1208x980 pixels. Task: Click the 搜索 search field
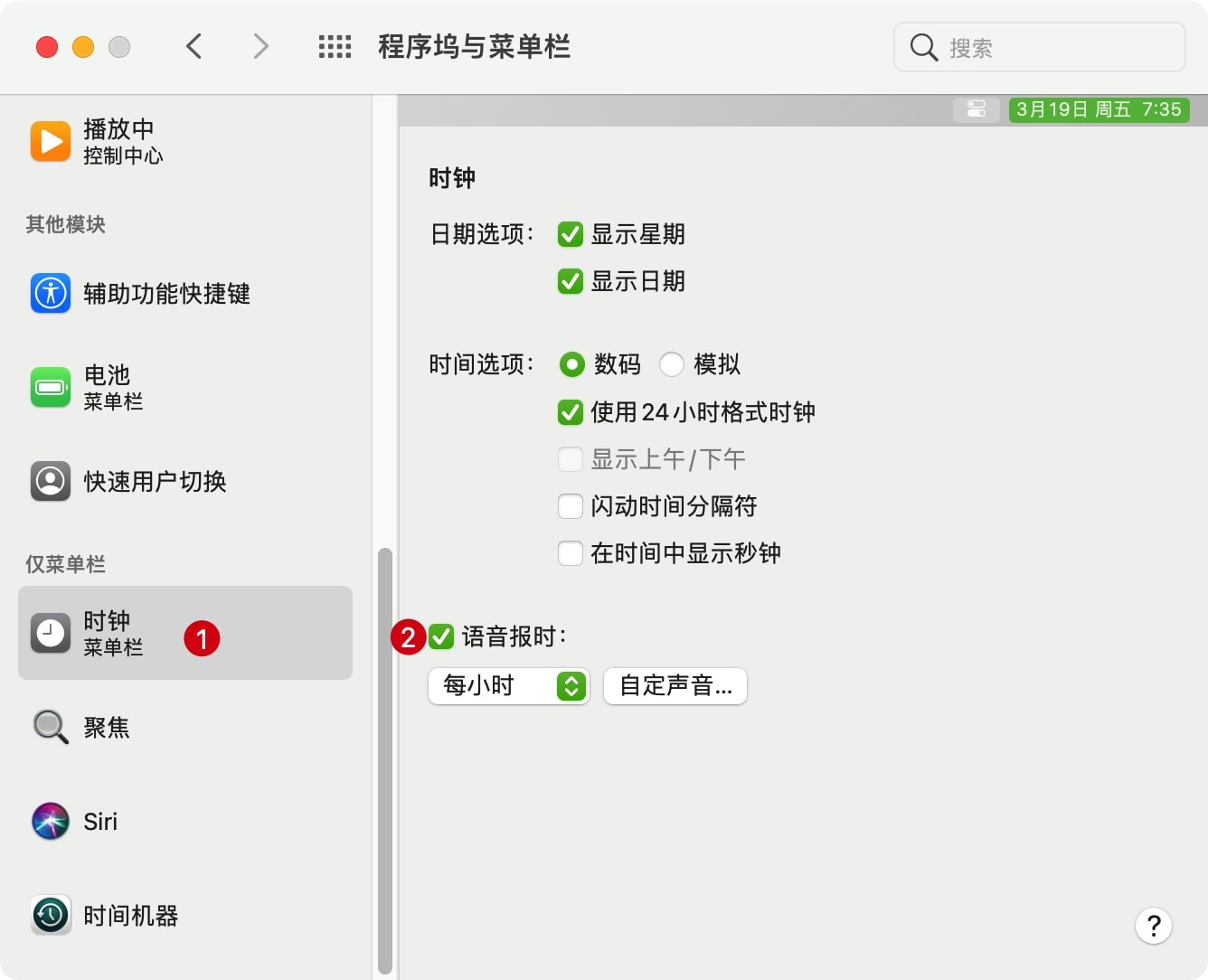point(1040,47)
